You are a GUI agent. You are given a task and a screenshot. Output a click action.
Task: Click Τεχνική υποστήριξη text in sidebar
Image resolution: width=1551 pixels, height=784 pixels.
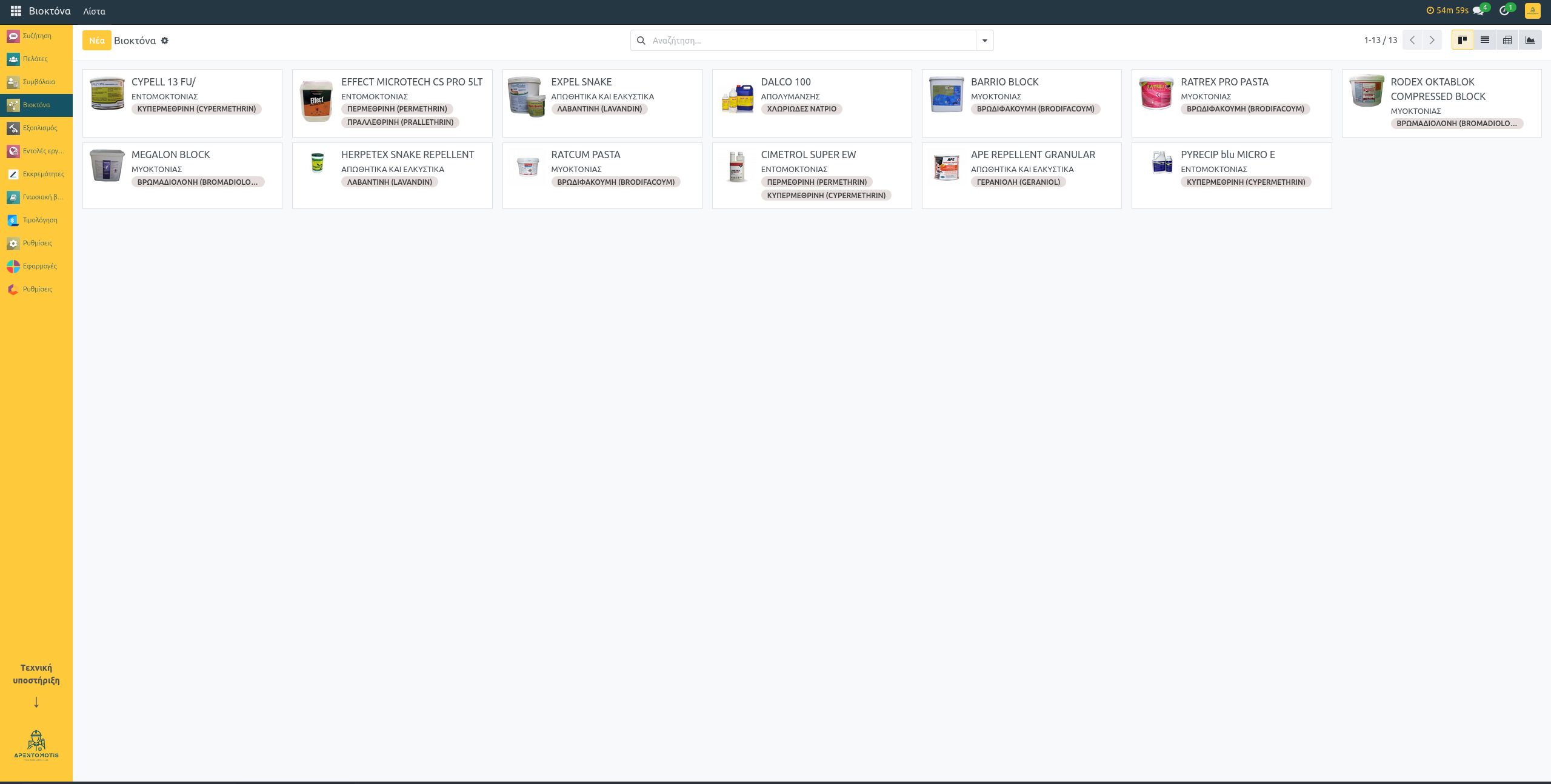pos(36,674)
